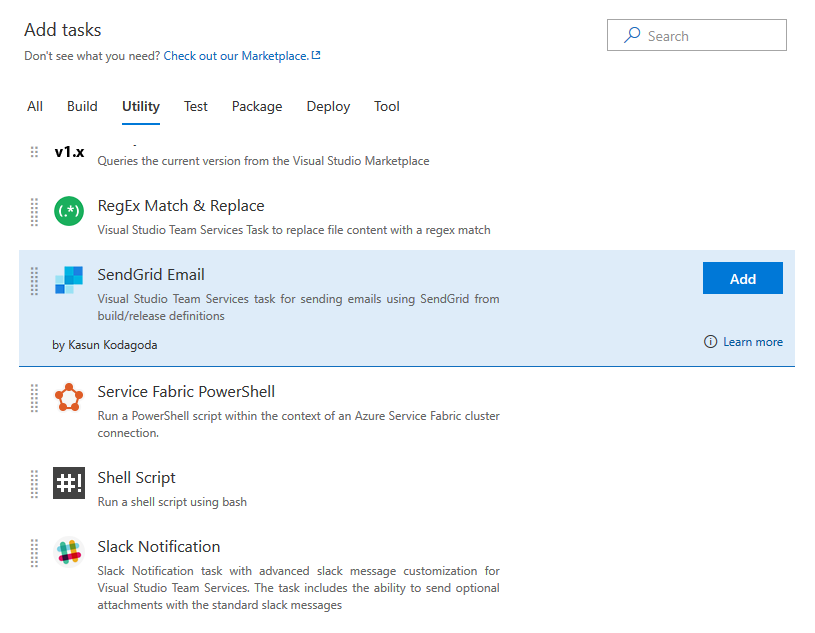Add the SendGrid Email task
815x633 pixels.
(743, 278)
